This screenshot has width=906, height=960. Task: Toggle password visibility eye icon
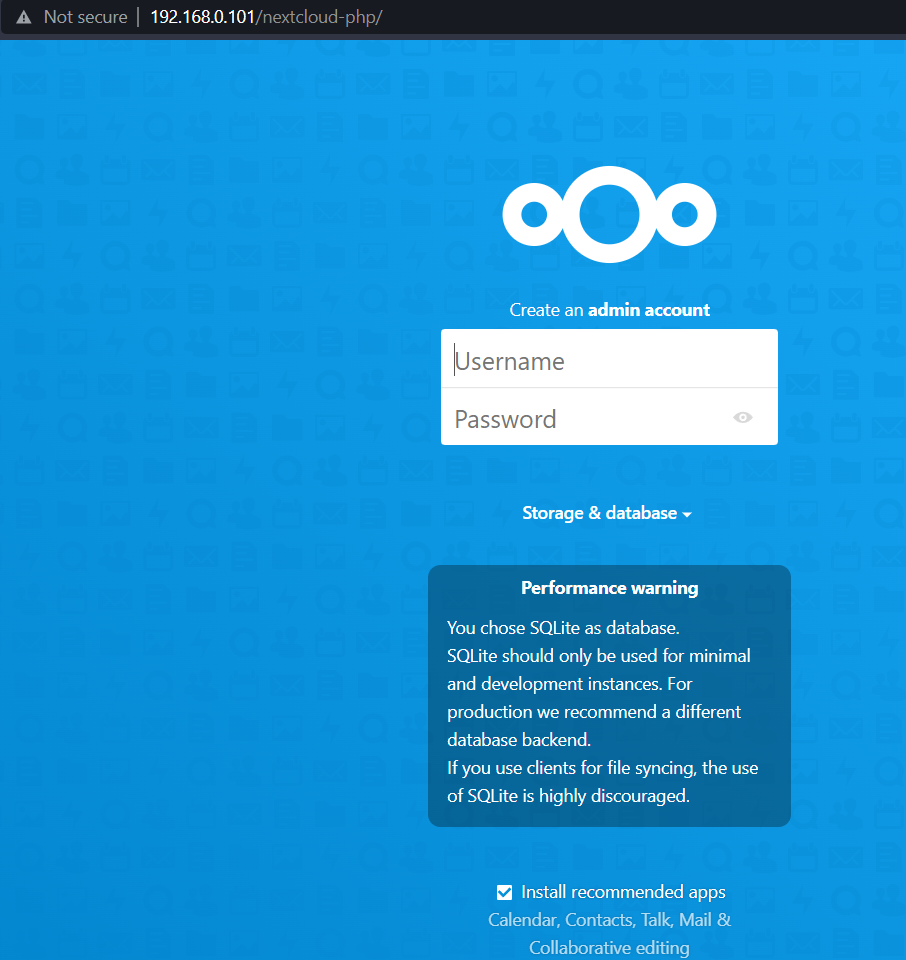(x=743, y=418)
